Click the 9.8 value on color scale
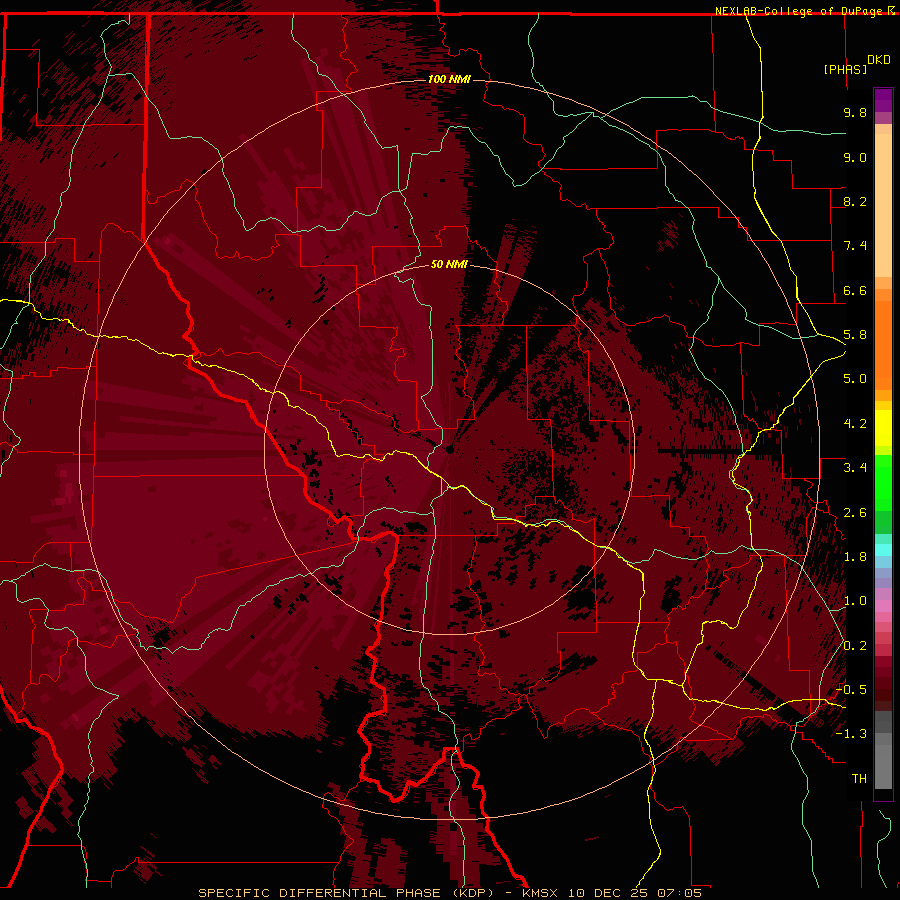900x900 pixels. point(855,112)
